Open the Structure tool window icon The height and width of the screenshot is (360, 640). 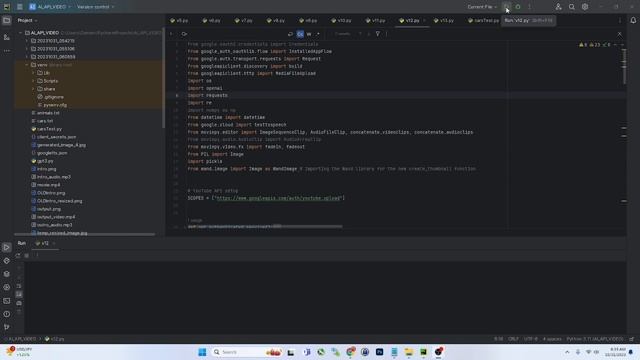[7, 37]
